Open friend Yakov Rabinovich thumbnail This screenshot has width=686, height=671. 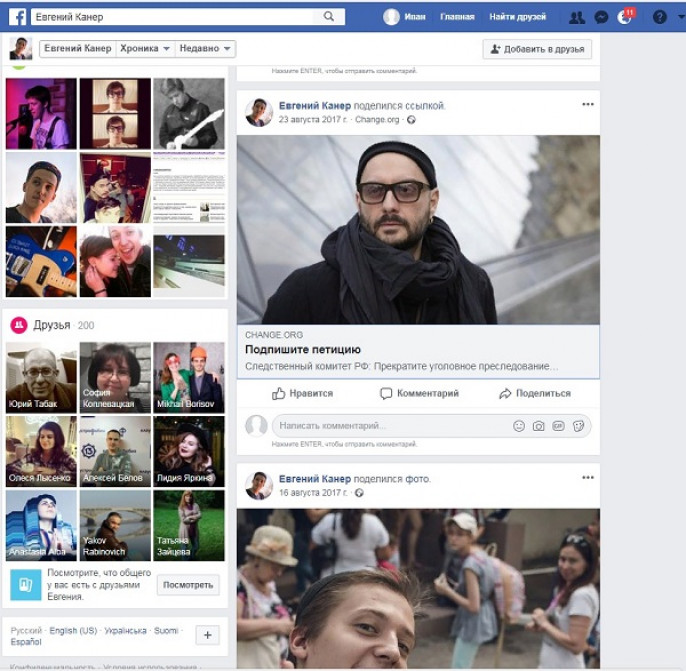click(x=115, y=525)
